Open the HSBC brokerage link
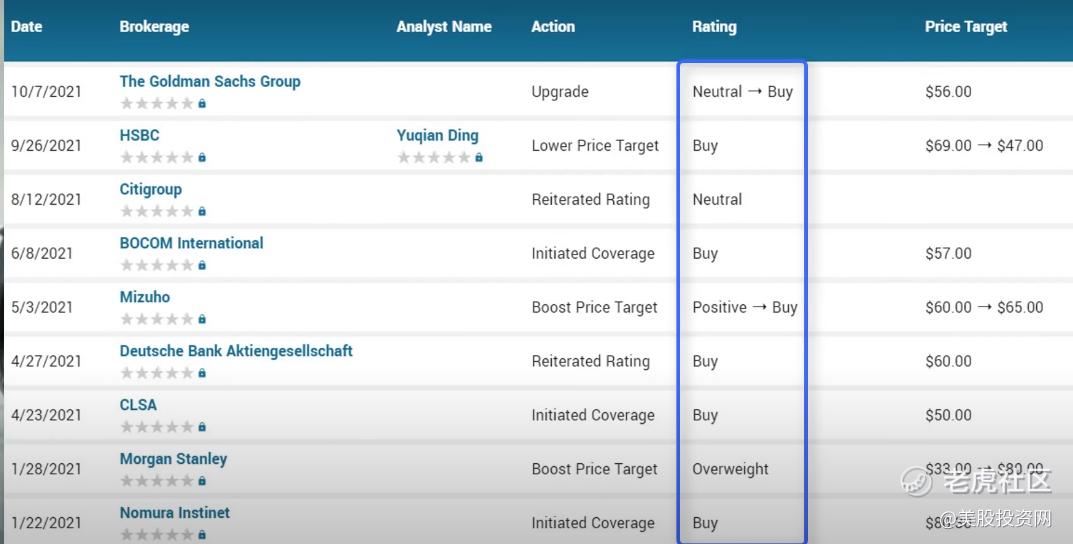Viewport: 1073px width, 544px height. [x=140, y=135]
